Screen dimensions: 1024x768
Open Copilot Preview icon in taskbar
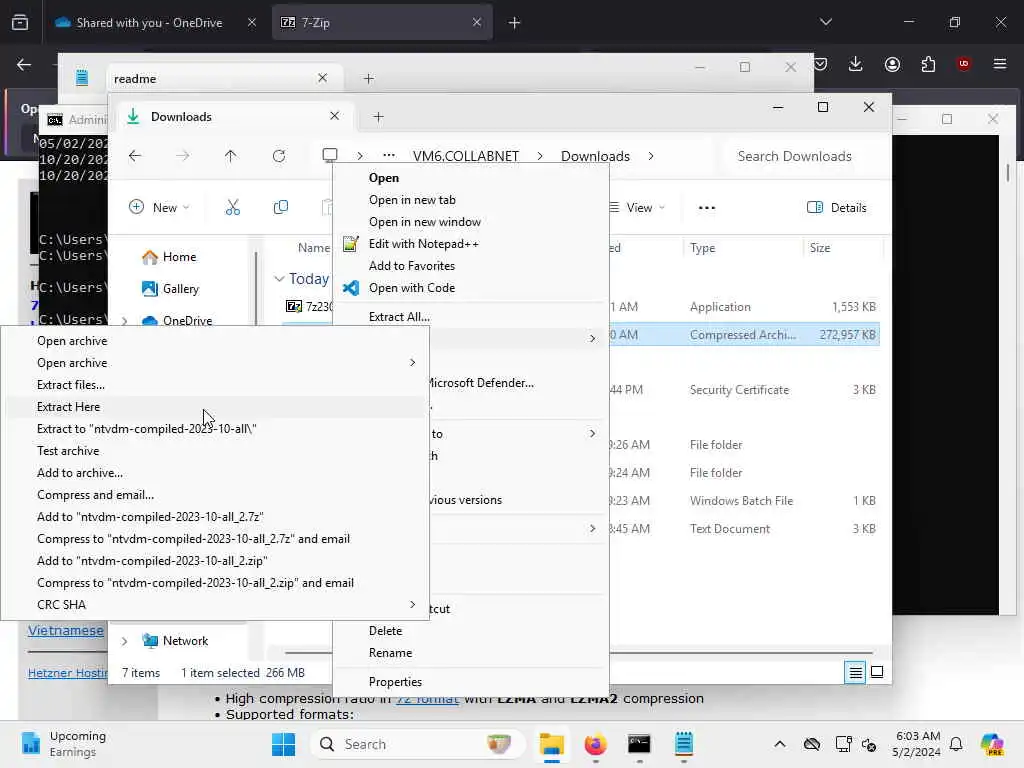(992, 744)
